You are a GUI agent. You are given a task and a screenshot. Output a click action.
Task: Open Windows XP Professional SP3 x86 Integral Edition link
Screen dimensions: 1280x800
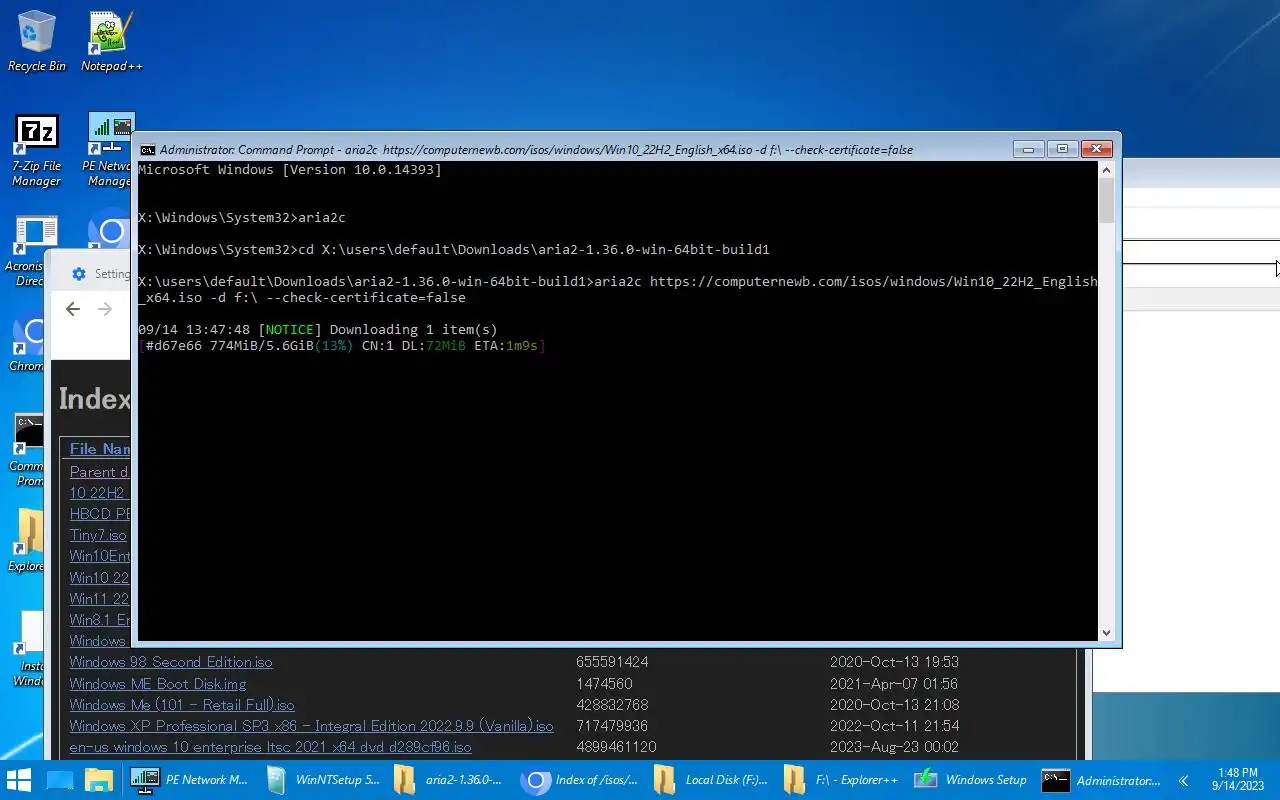(311, 726)
